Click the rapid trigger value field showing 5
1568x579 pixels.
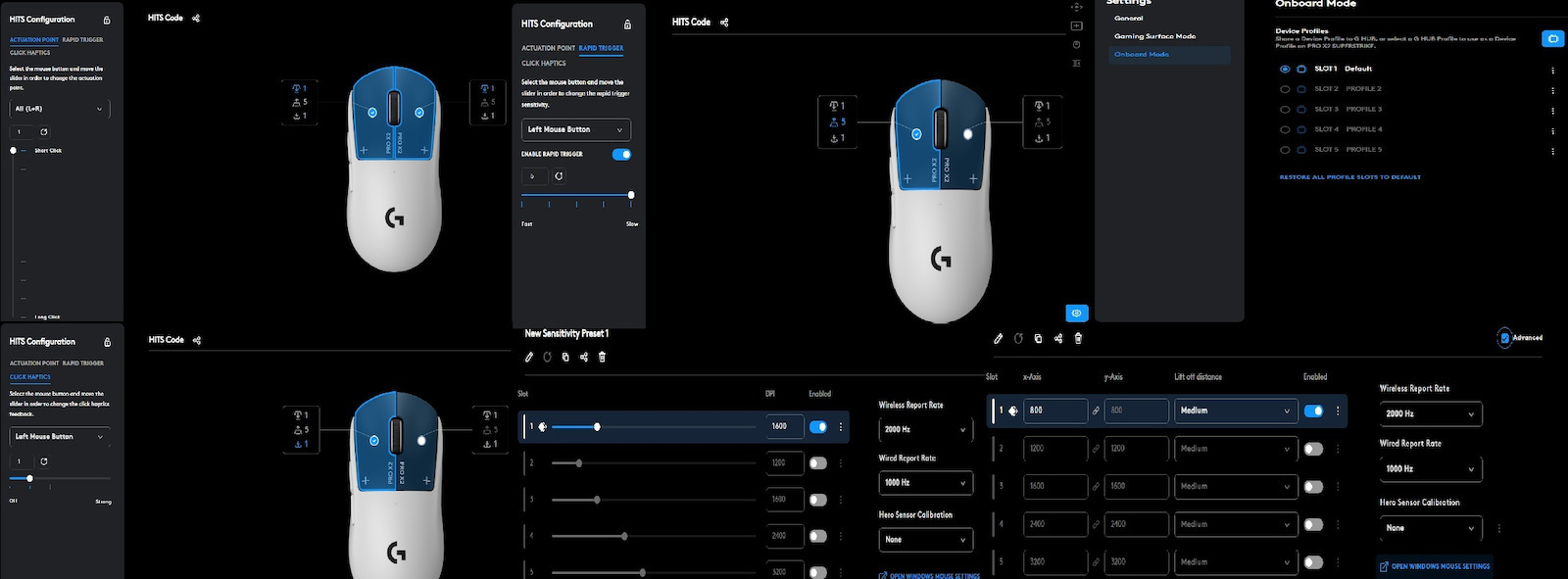tap(533, 176)
